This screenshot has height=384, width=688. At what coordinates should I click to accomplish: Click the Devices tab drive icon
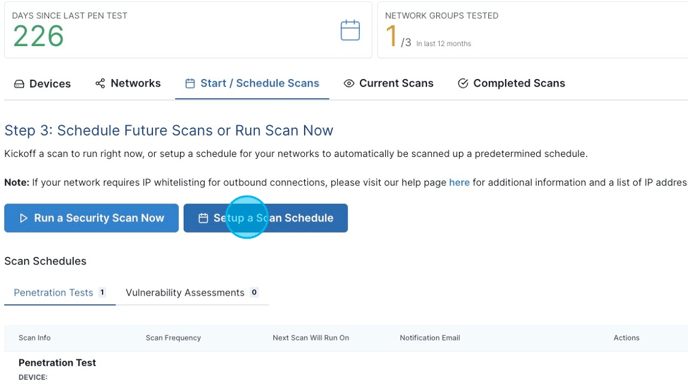(x=19, y=84)
